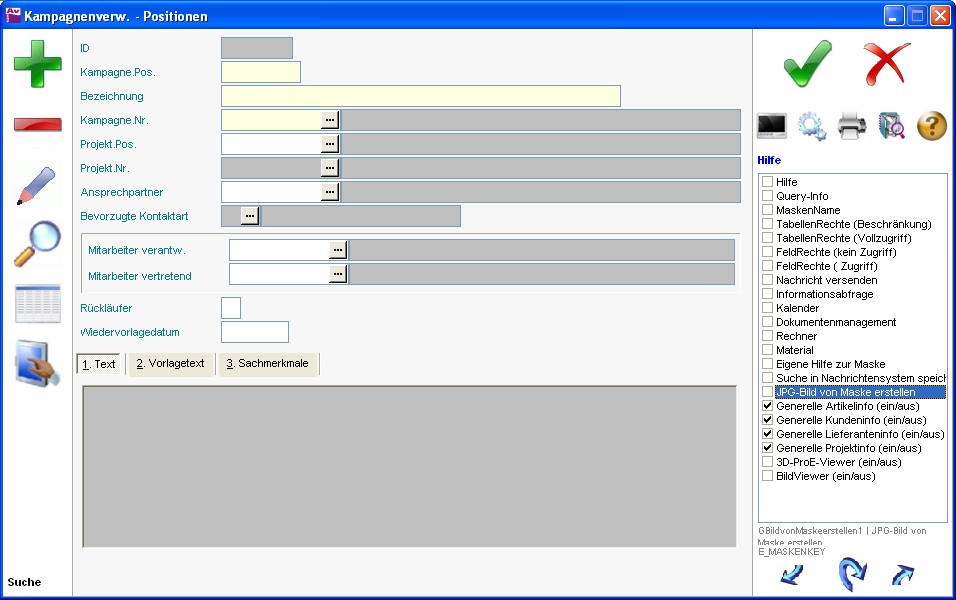Click the Bezeichnung input field
The height and width of the screenshot is (600, 956).
pos(420,96)
